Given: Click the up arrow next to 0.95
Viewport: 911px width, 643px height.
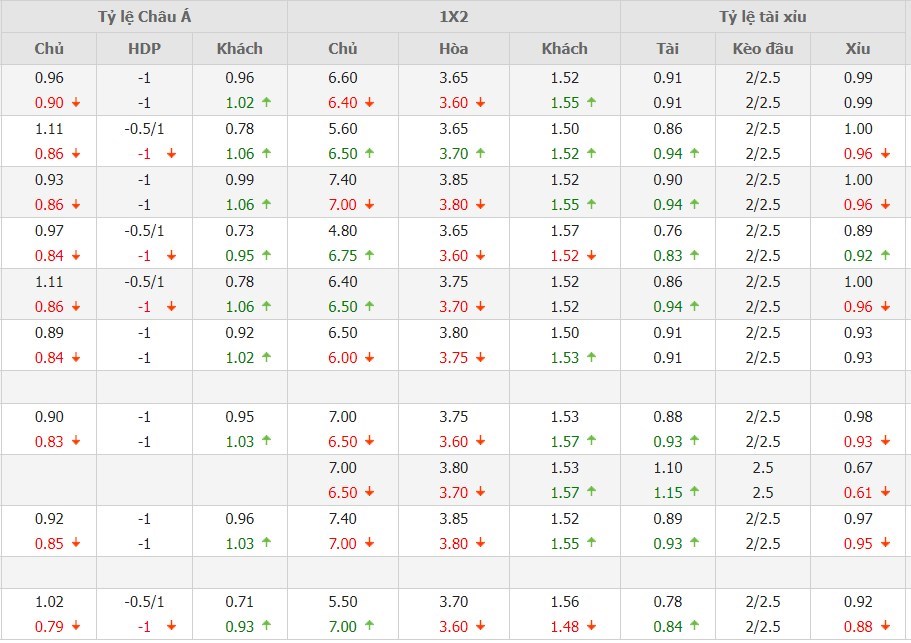Looking at the screenshot, I should pyautogui.click(x=265, y=256).
